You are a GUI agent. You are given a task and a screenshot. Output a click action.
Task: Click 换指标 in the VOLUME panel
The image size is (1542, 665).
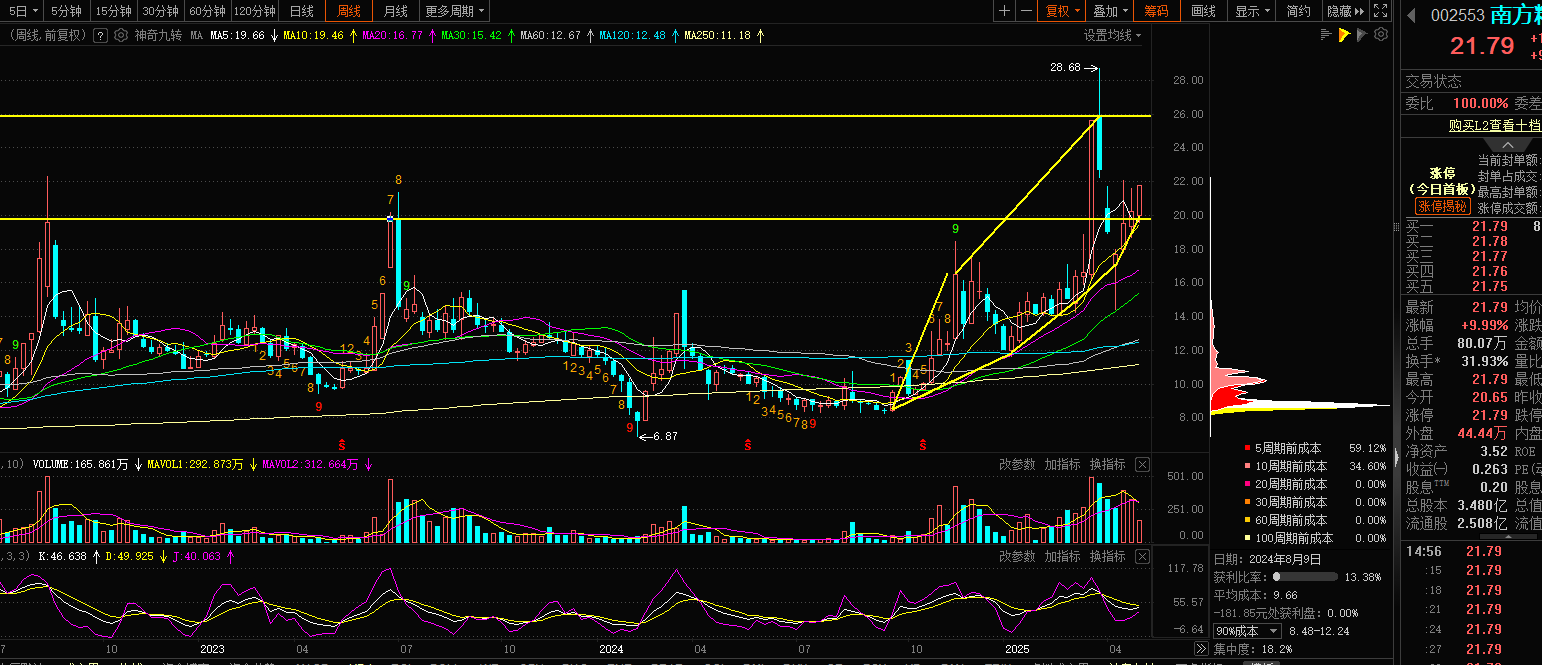coord(1107,465)
